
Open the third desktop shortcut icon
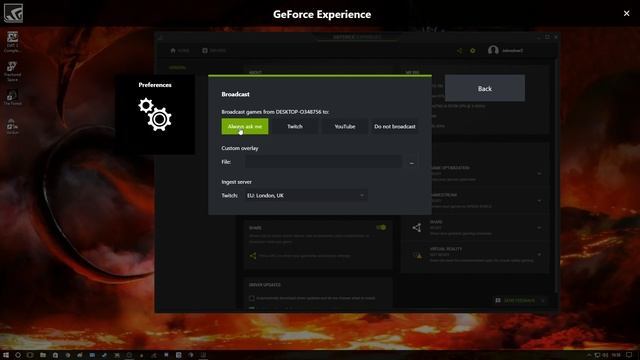[x=12, y=98]
